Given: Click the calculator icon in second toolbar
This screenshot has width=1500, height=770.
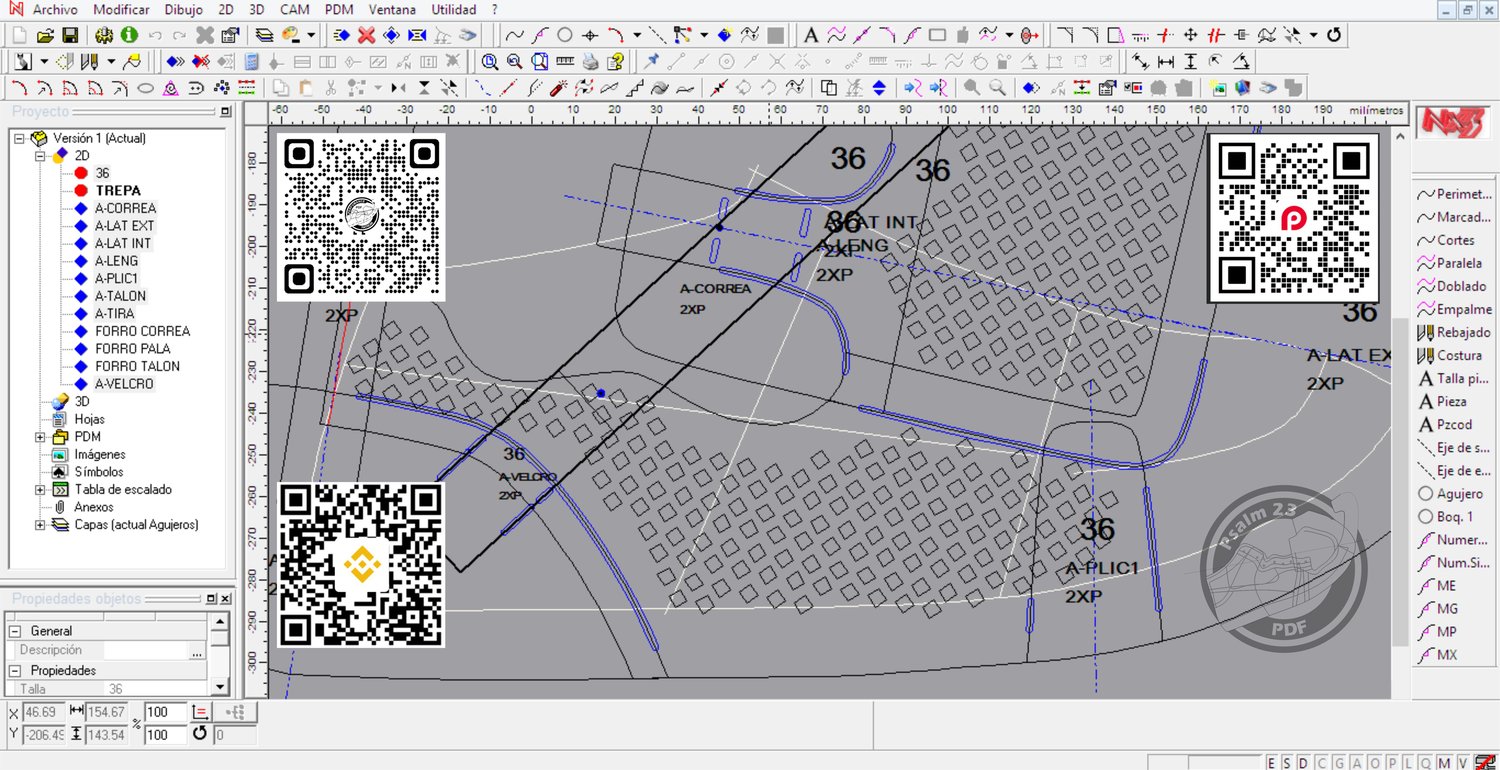Looking at the screenshot, I should 252,62.
